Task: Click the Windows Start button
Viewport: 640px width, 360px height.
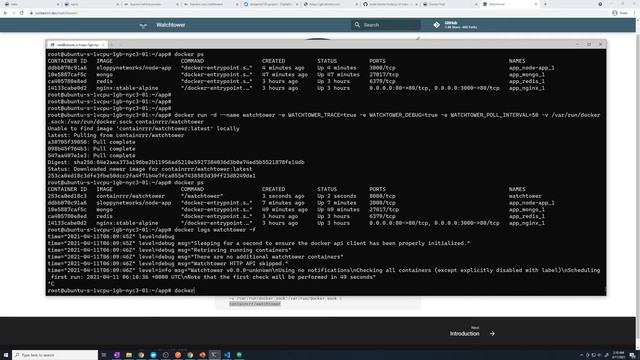Action: tap(6, 355)
